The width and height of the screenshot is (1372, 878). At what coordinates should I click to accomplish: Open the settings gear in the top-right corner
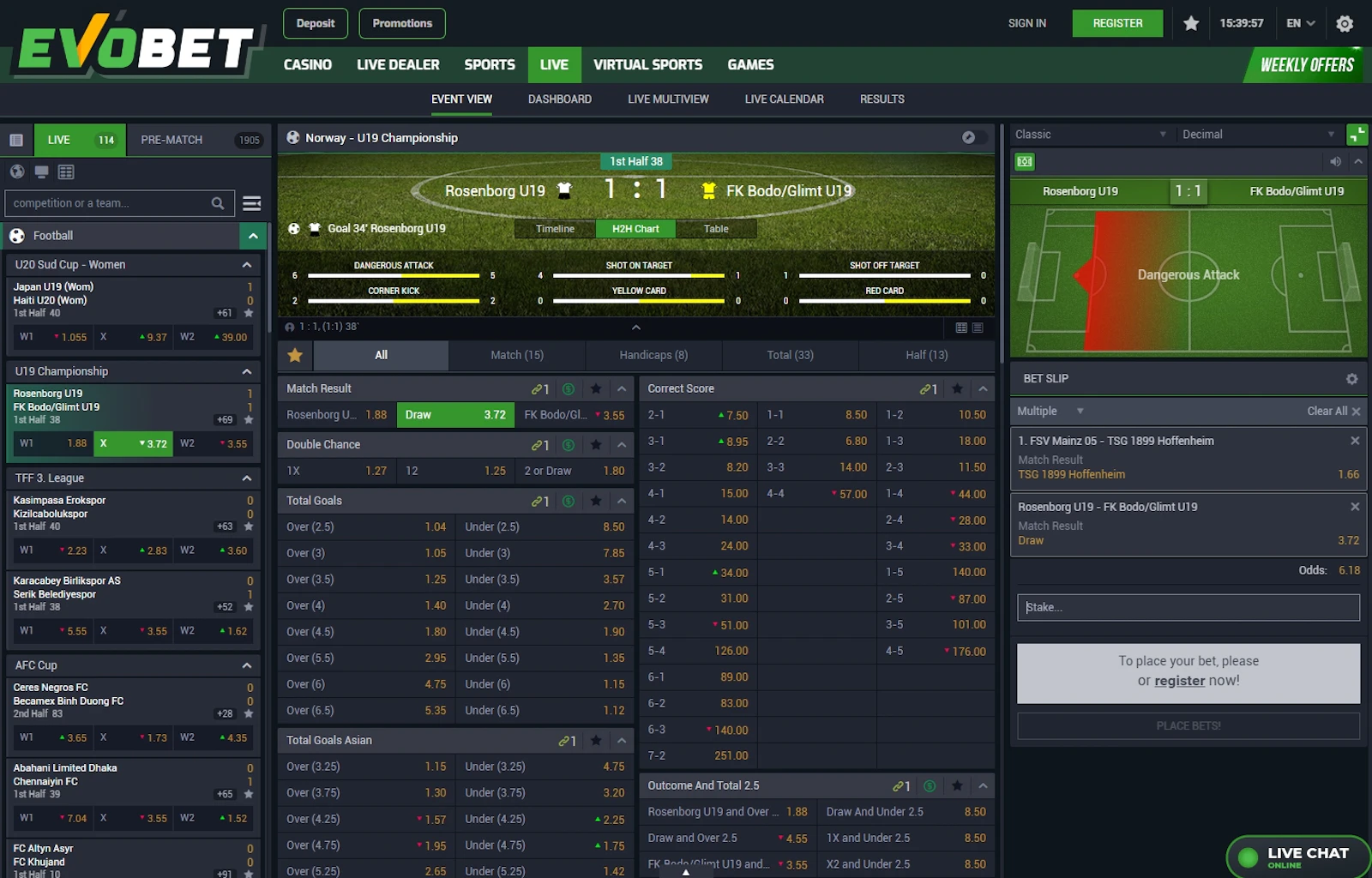[1345, 23]
